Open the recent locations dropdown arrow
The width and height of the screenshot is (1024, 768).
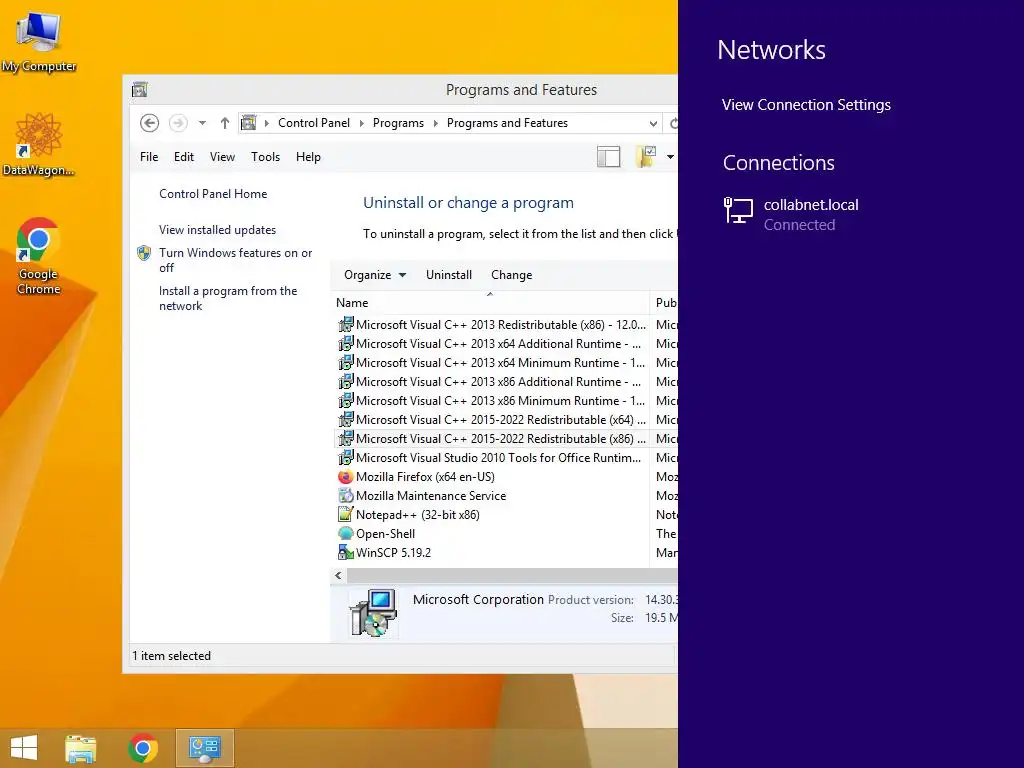click(x=202, y=123)
